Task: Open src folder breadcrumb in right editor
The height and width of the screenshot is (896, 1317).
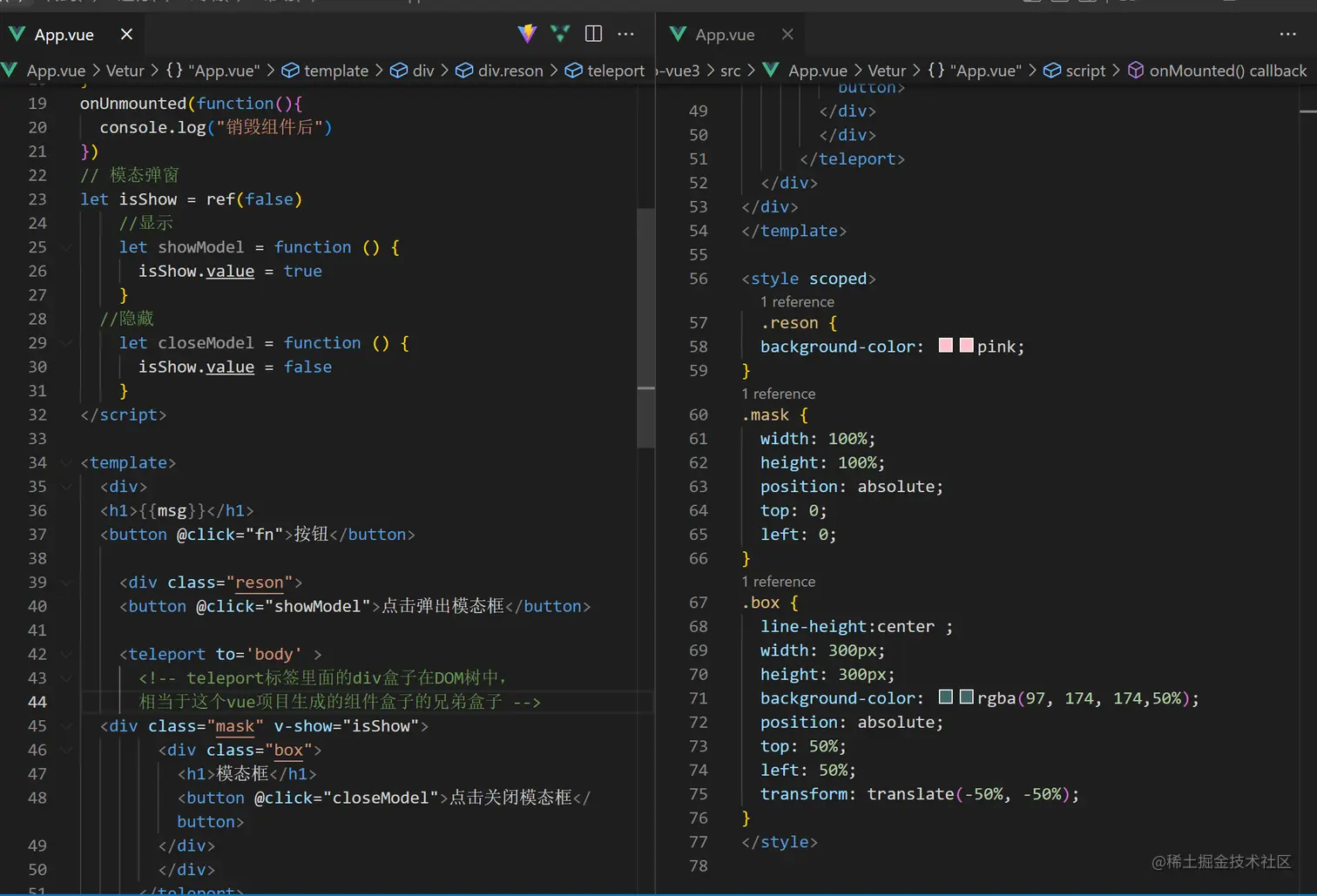Action: [730, 71]
